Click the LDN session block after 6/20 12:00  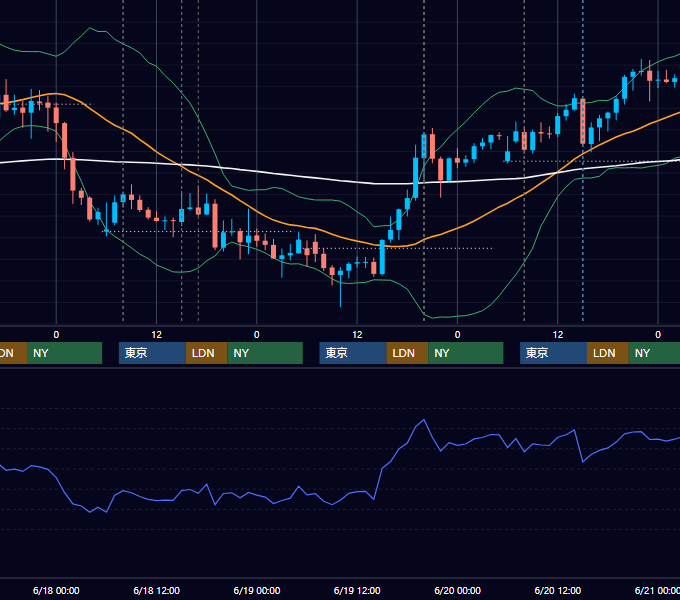(608, 353)
